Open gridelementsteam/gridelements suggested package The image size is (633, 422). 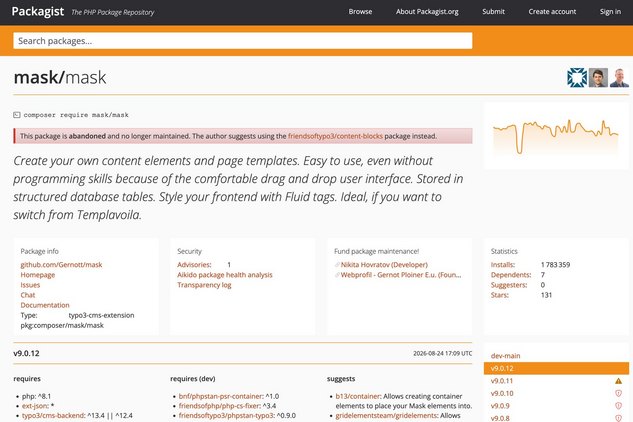coord(386,416)
